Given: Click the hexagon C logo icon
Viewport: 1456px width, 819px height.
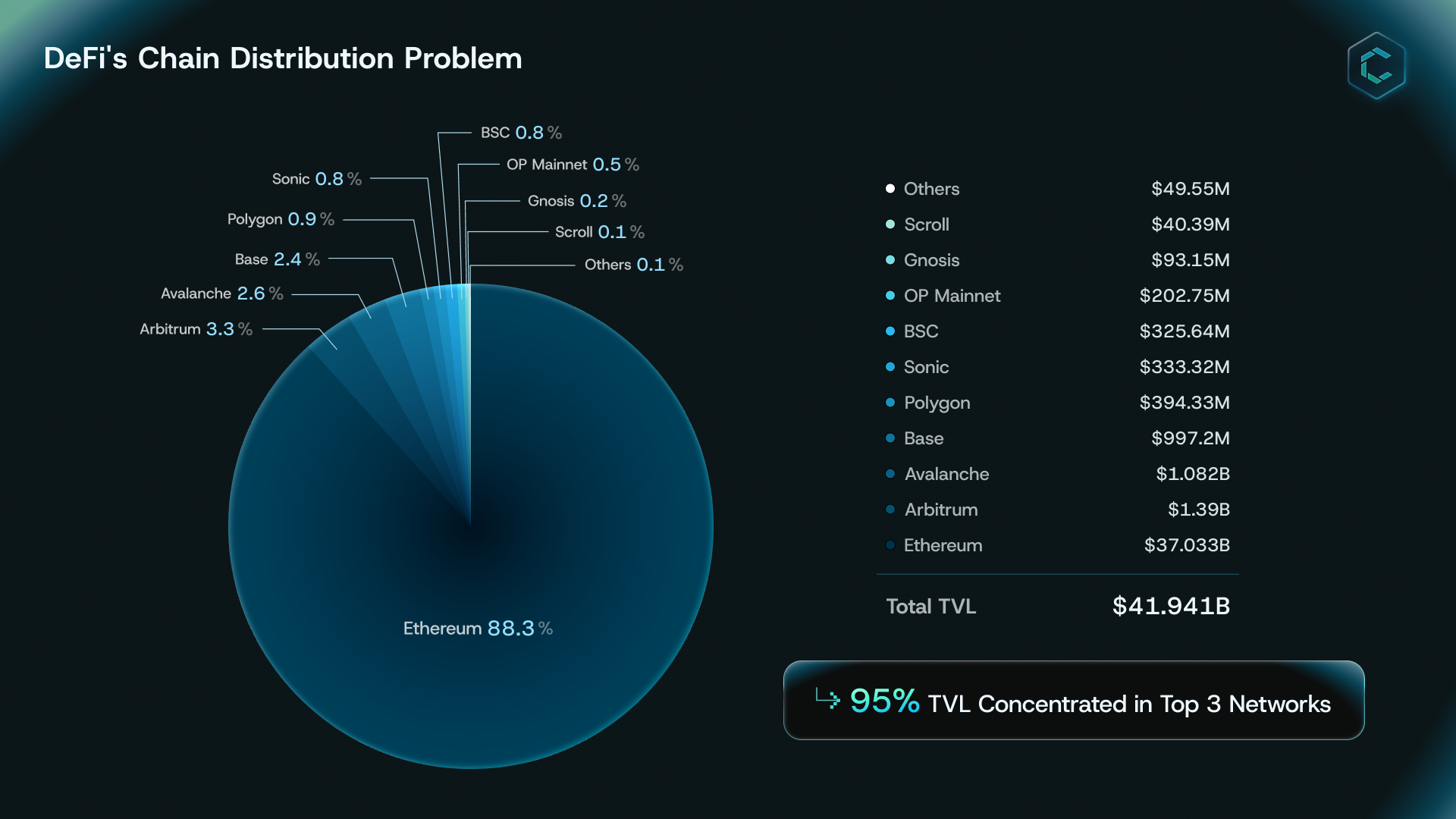Looking at the screenshot, I should click(1376, 66).
